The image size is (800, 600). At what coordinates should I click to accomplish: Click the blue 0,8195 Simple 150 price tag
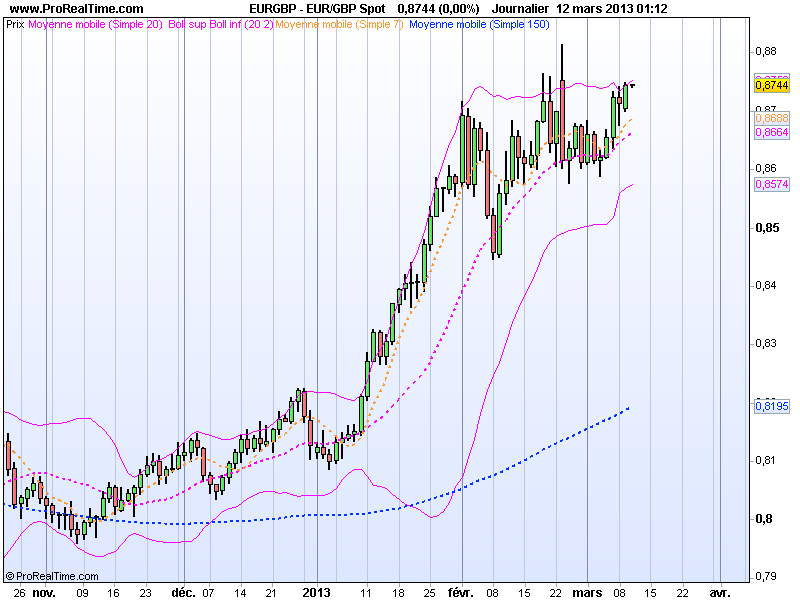point(770,404)
